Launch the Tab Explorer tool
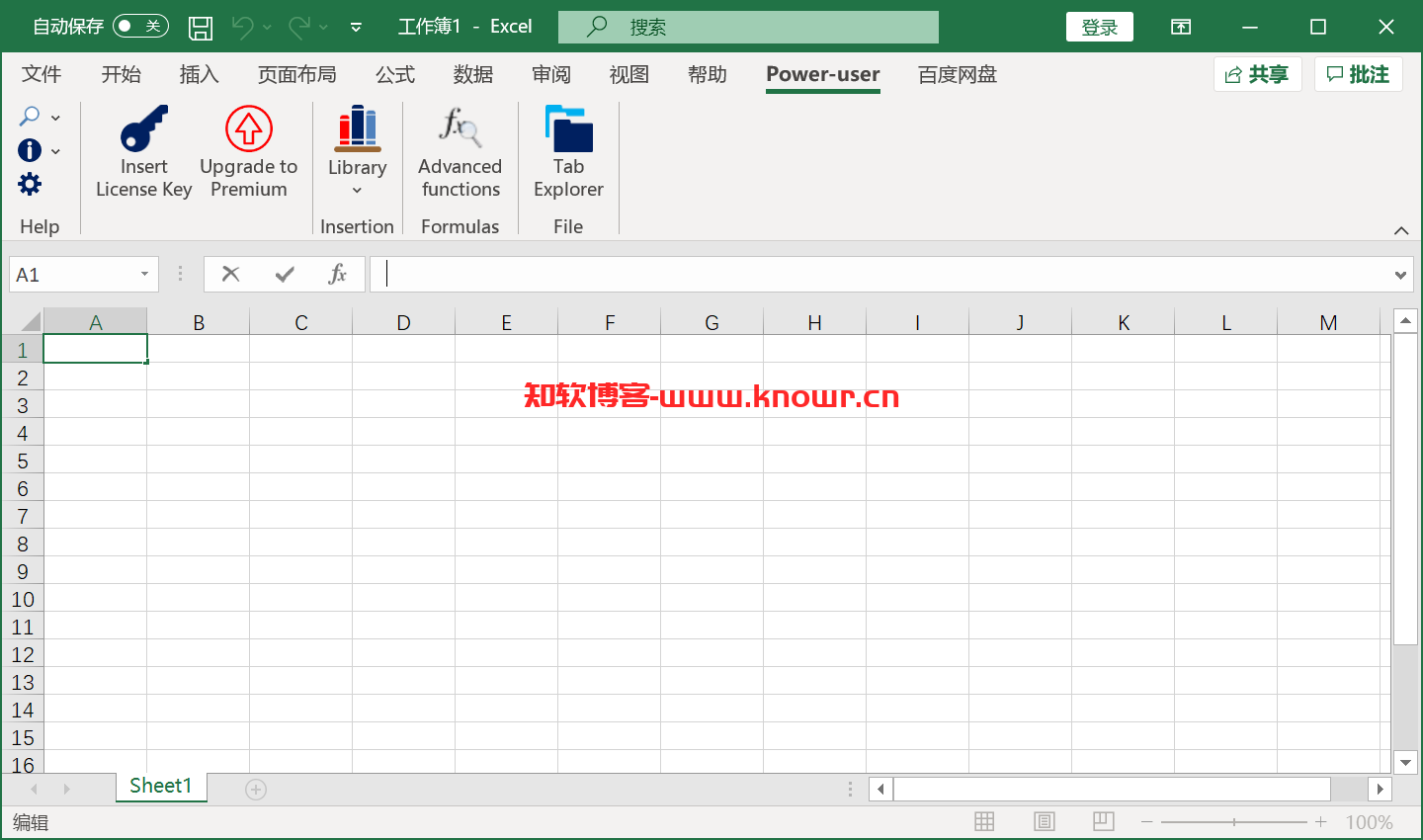 click(x=568, y=128)
